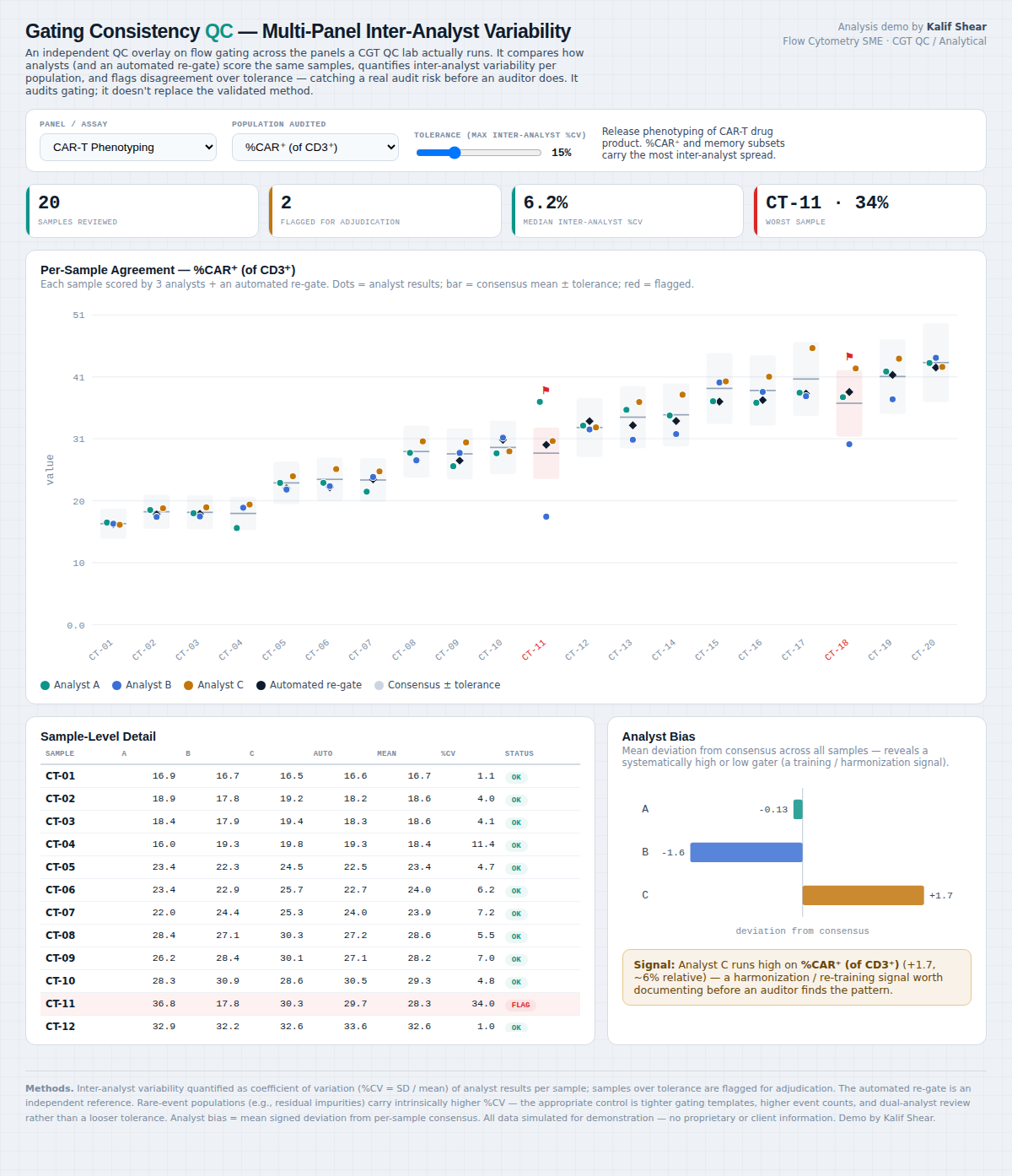Click the %CV column header
The image size is (1012, 1176).
tap(448, 753)
